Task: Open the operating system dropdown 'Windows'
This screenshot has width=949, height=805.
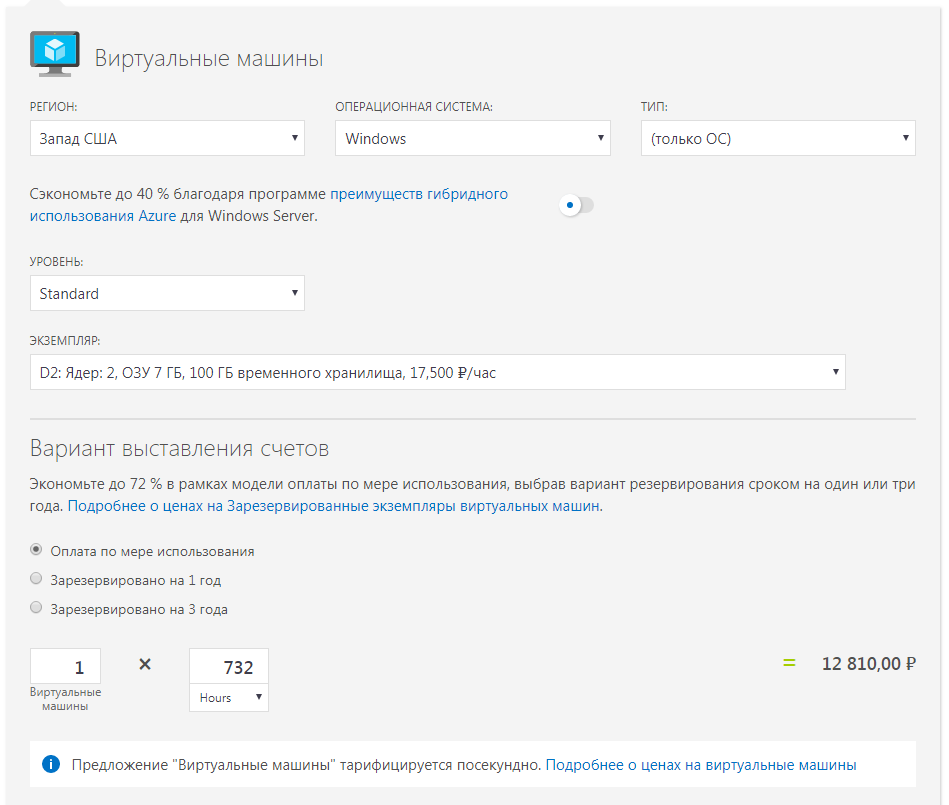Action: click(473, 138)
